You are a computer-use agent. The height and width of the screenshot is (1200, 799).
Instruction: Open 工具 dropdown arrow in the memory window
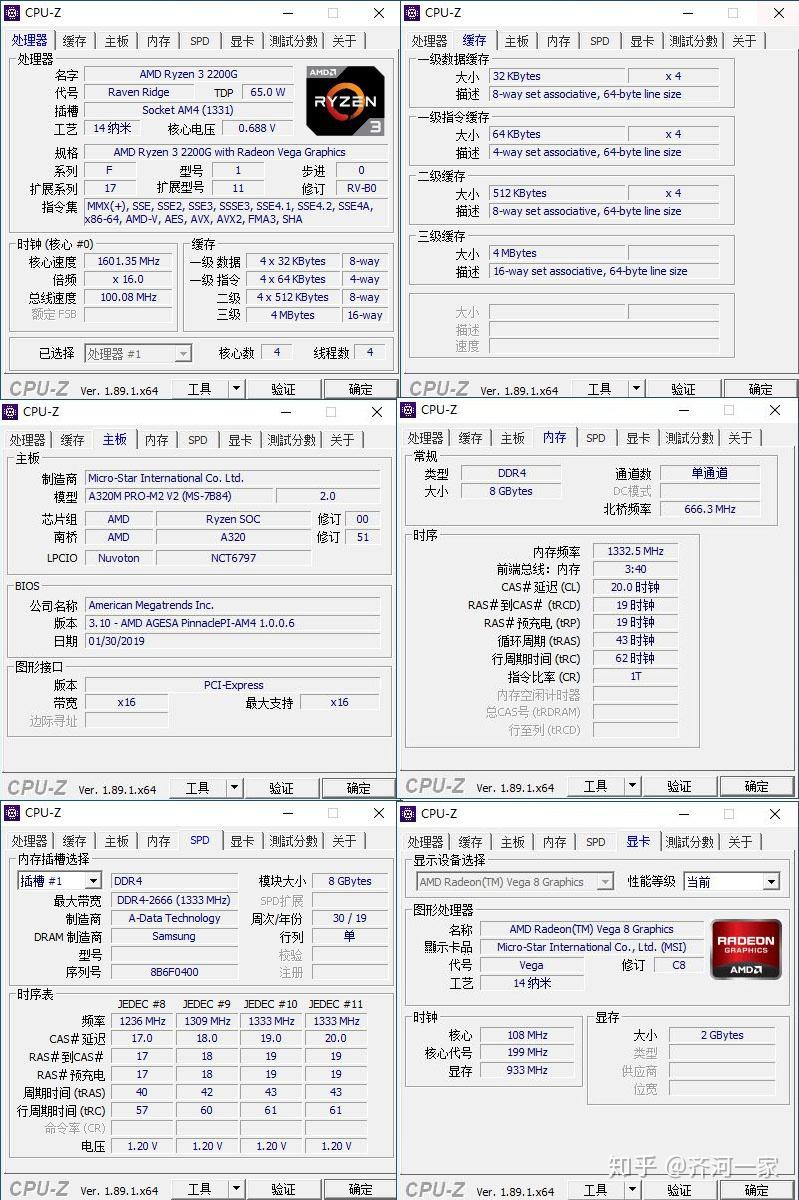click(x=632, y=786)
